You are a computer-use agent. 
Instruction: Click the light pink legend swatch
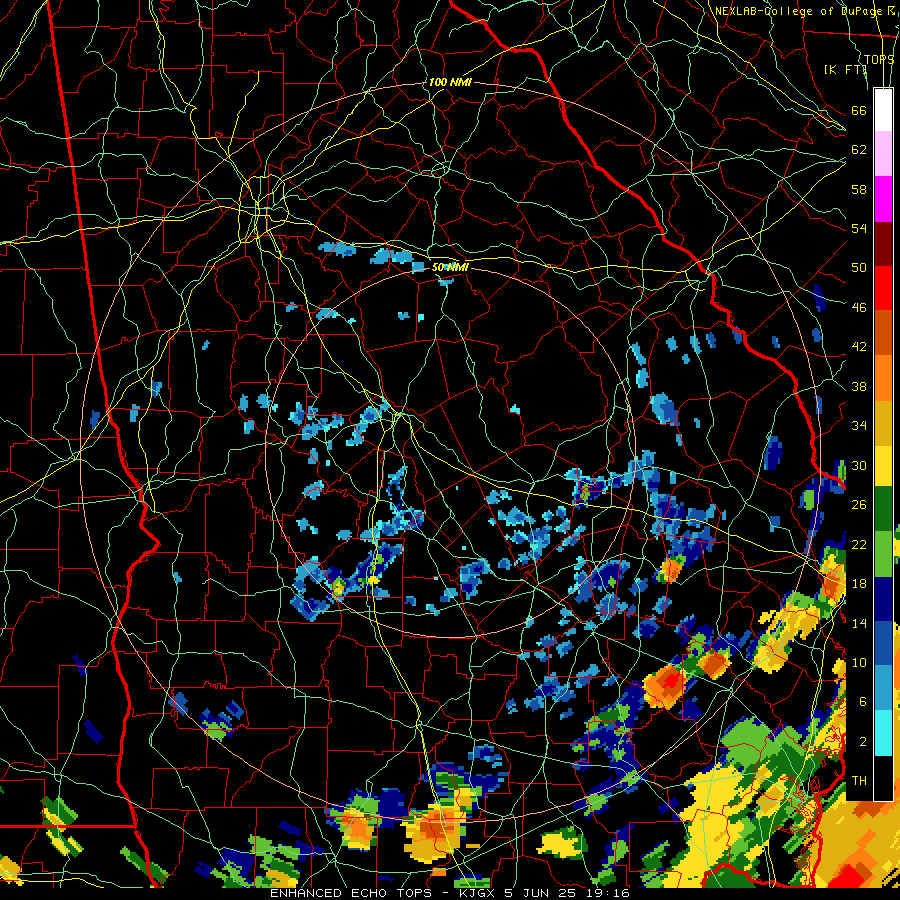click(883, 154)
